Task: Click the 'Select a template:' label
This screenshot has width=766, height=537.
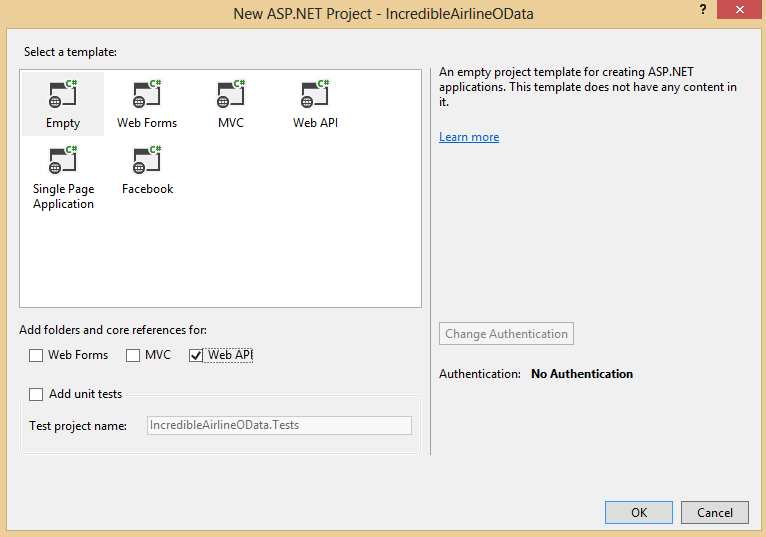Action: (70, 52)
